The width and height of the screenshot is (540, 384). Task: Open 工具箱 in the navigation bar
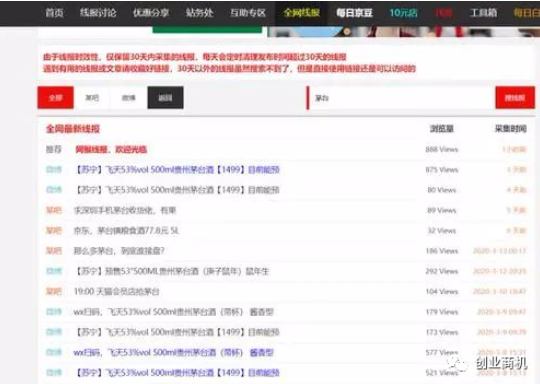click(x=483, y=13)
